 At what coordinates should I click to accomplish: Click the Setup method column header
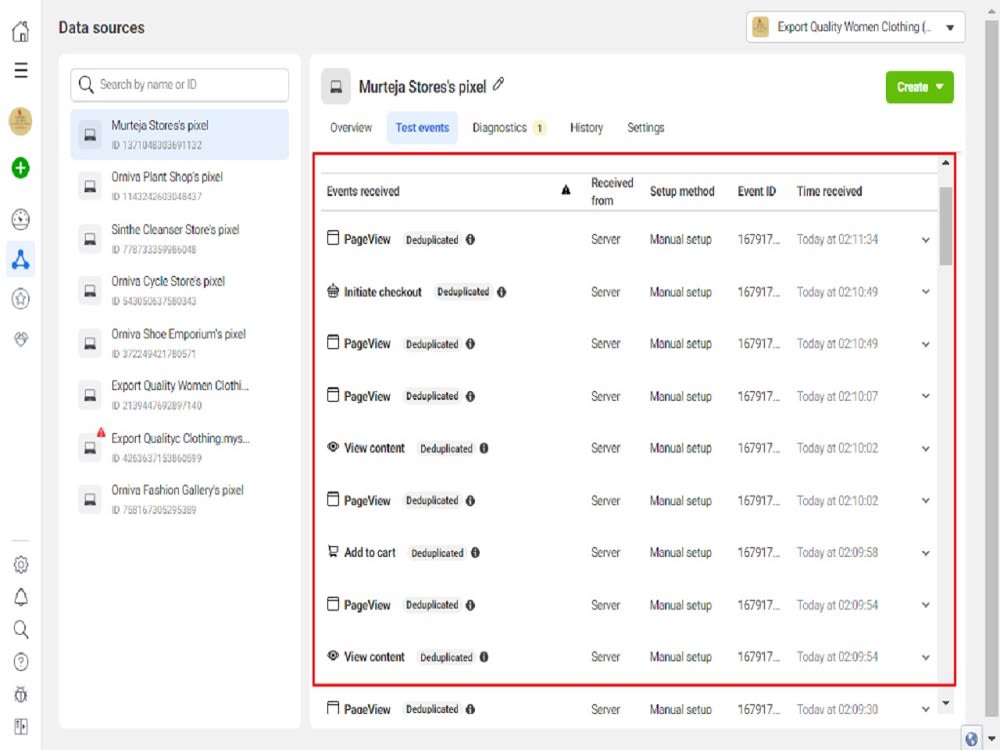682,191
